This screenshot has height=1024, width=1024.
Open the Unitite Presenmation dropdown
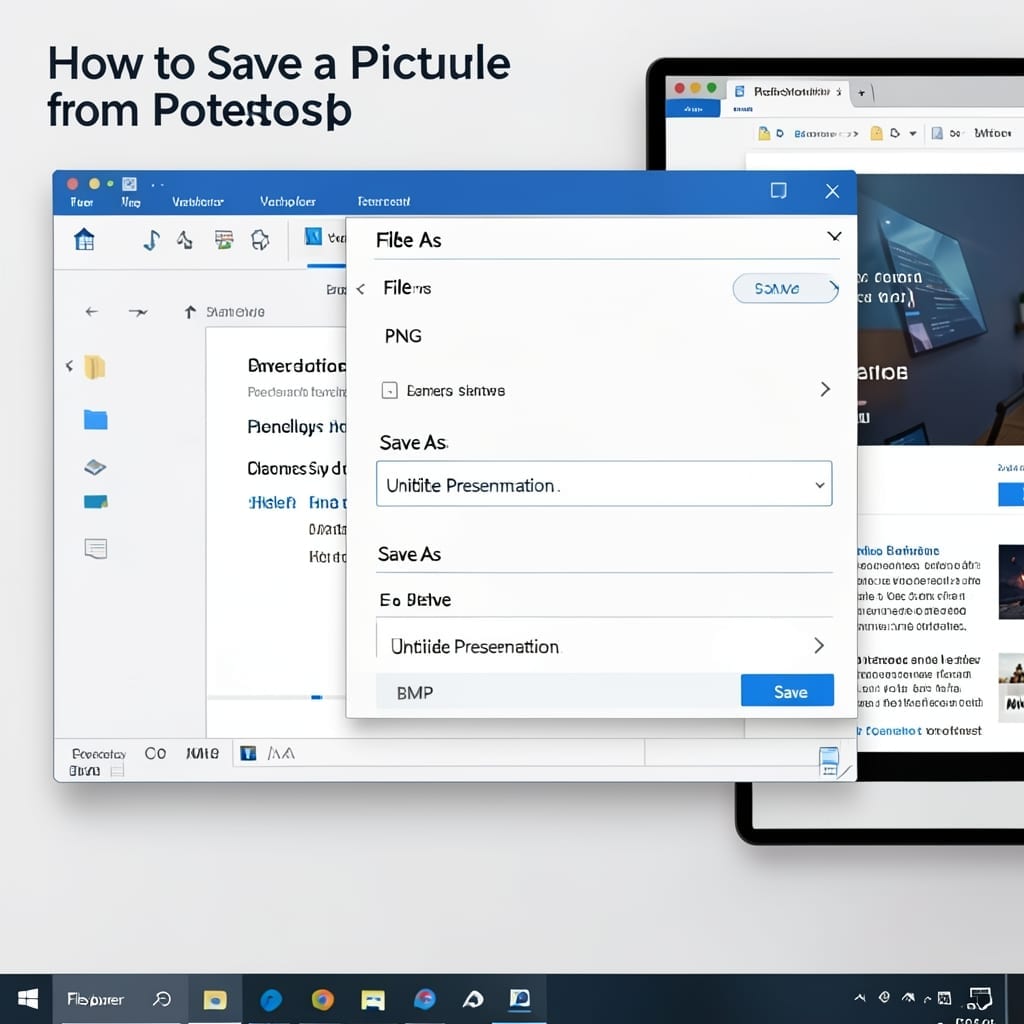604,484
